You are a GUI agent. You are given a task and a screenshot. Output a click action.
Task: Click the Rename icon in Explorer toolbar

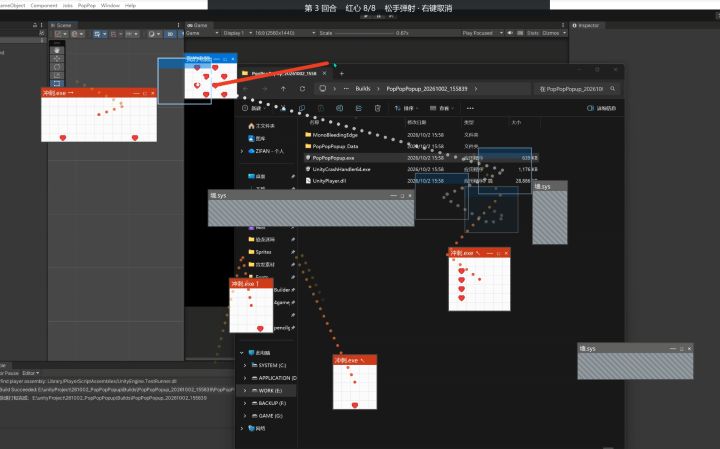tap(340, 108)
